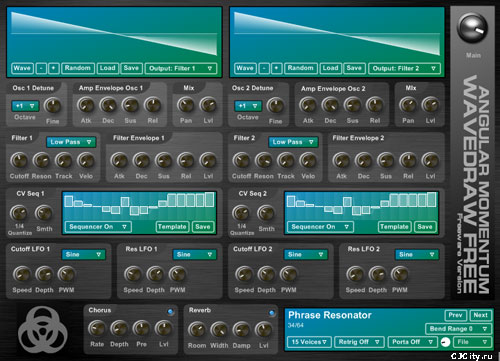Click the Chorus Depth knob
Viewport: 500px width, 361px height.
coord(119,329)
